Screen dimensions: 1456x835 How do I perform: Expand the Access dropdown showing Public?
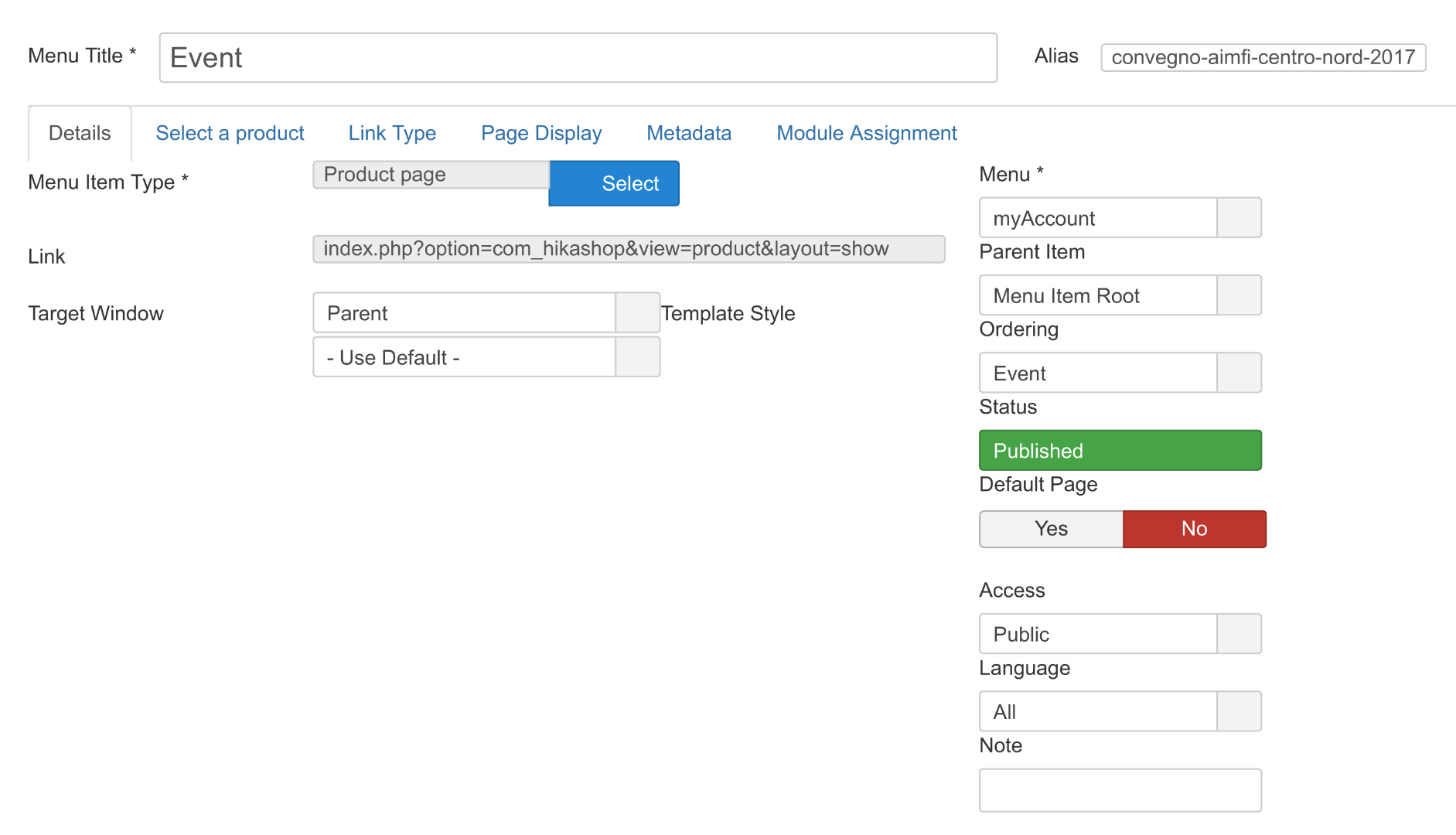[1120, 634]
